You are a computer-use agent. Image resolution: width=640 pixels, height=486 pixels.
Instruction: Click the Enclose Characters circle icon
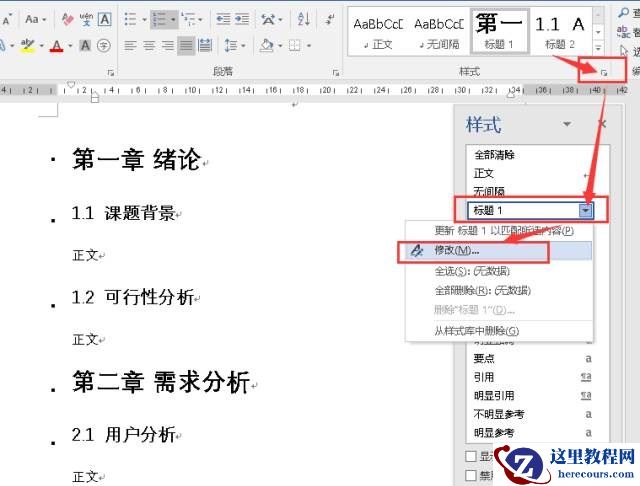click(104, 45)
